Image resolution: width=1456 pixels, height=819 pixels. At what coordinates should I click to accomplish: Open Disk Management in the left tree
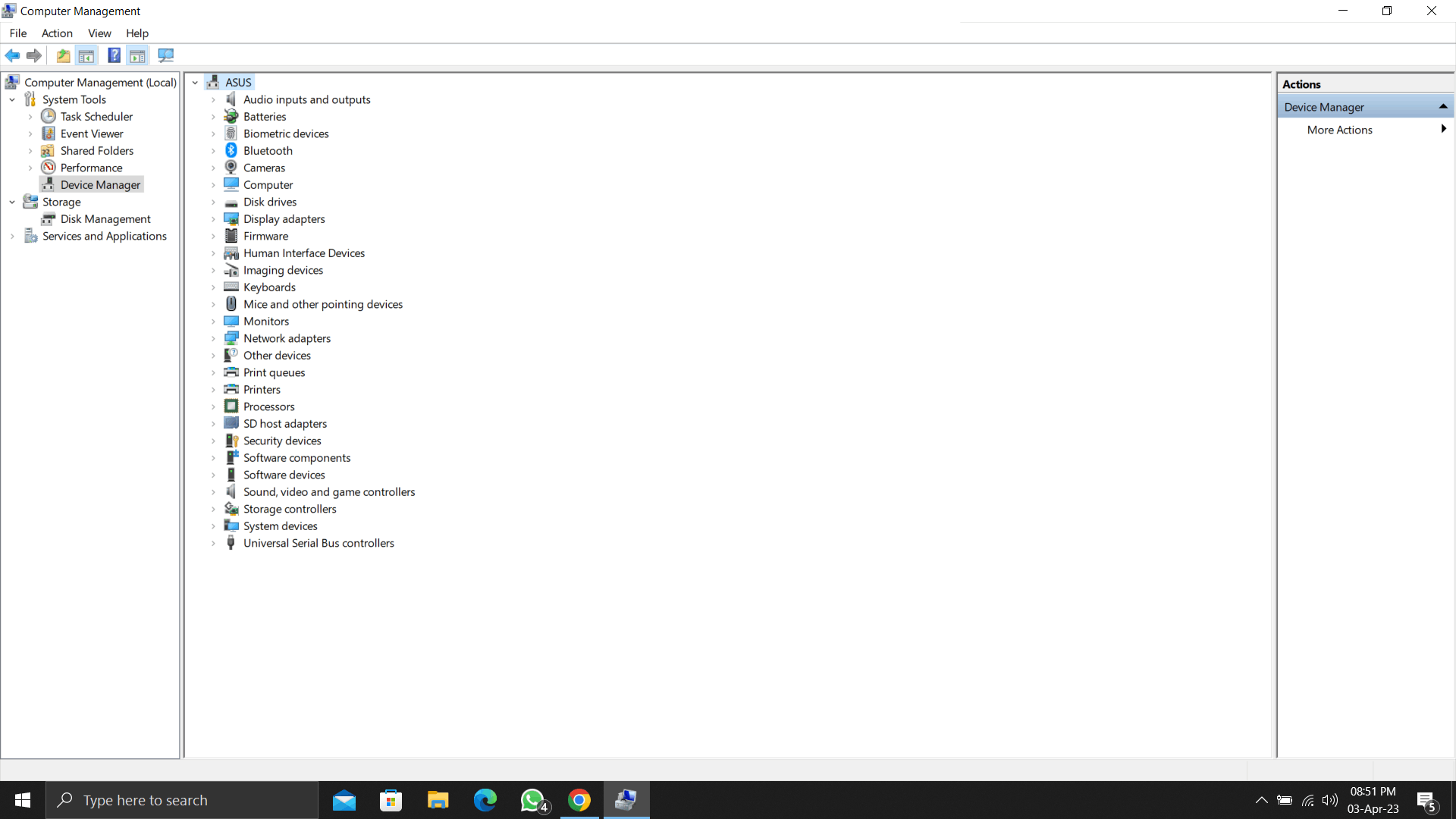tap(105, 218)
